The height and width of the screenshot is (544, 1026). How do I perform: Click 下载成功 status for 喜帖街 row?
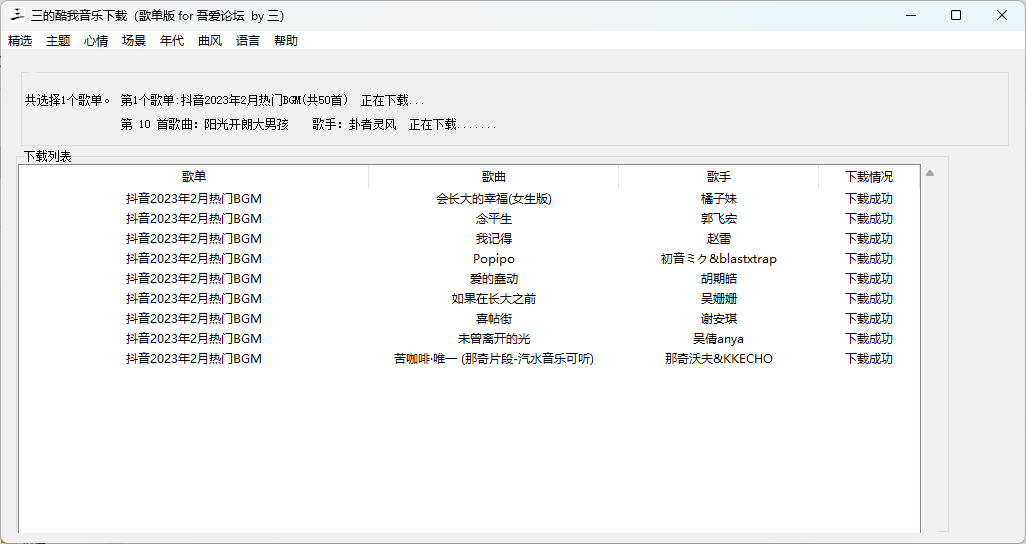tap(869, 318)
